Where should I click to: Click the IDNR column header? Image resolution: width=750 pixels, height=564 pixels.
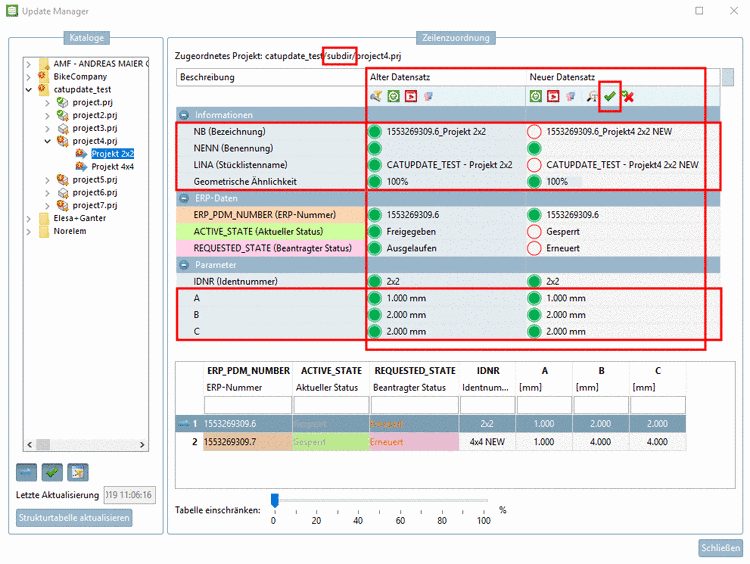point(488,371)
